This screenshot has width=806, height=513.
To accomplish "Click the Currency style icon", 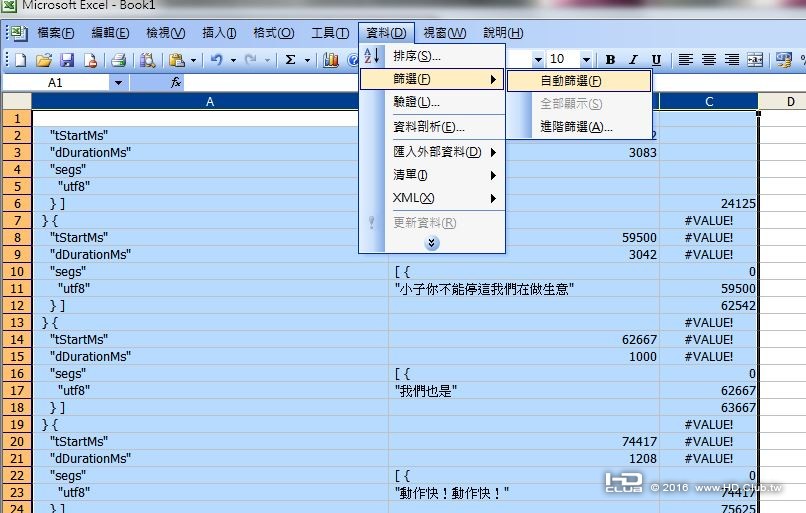I will coord(784,60).
